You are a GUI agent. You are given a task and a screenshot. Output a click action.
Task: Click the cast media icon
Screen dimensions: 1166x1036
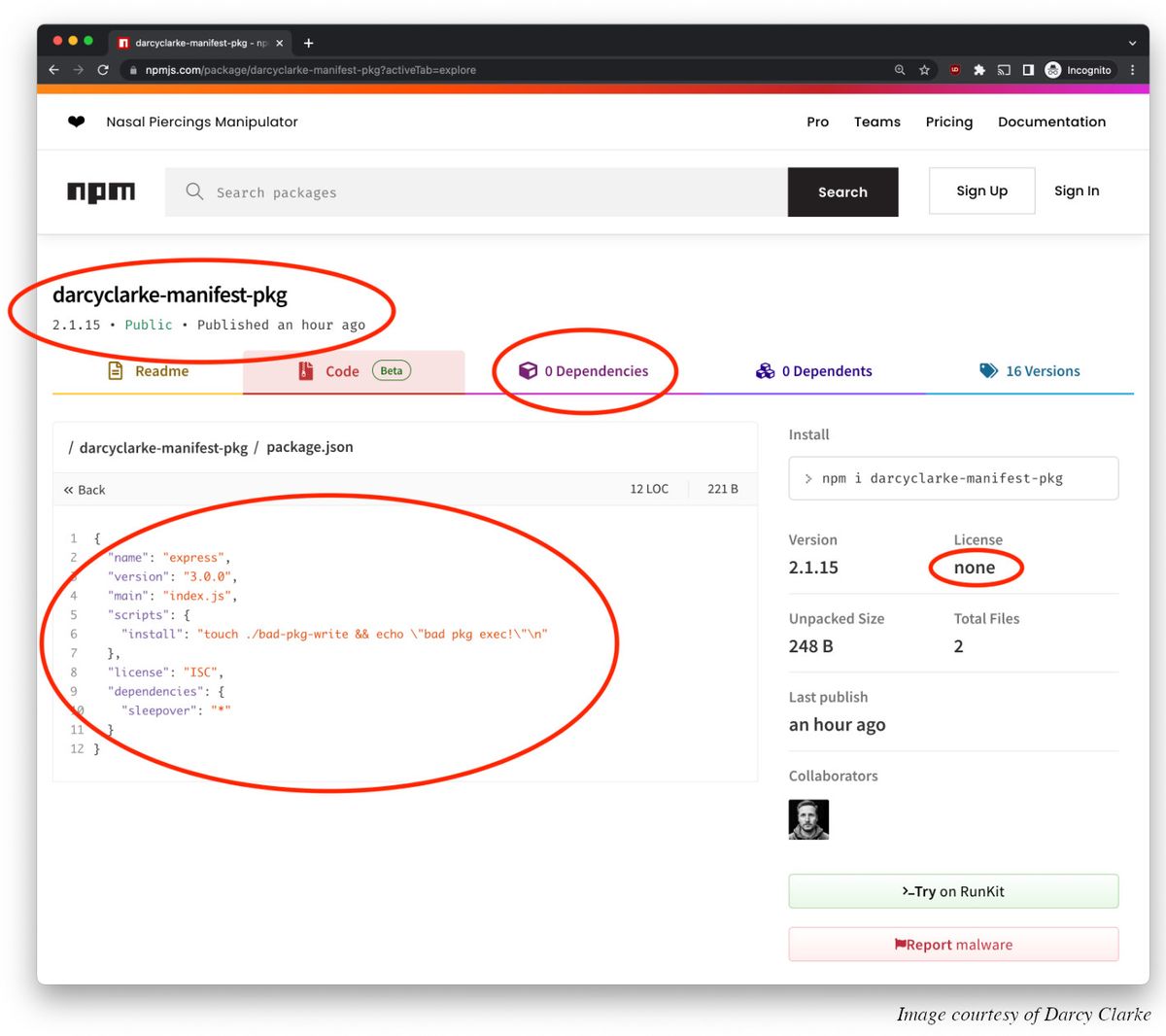[x=1004, y=70]
